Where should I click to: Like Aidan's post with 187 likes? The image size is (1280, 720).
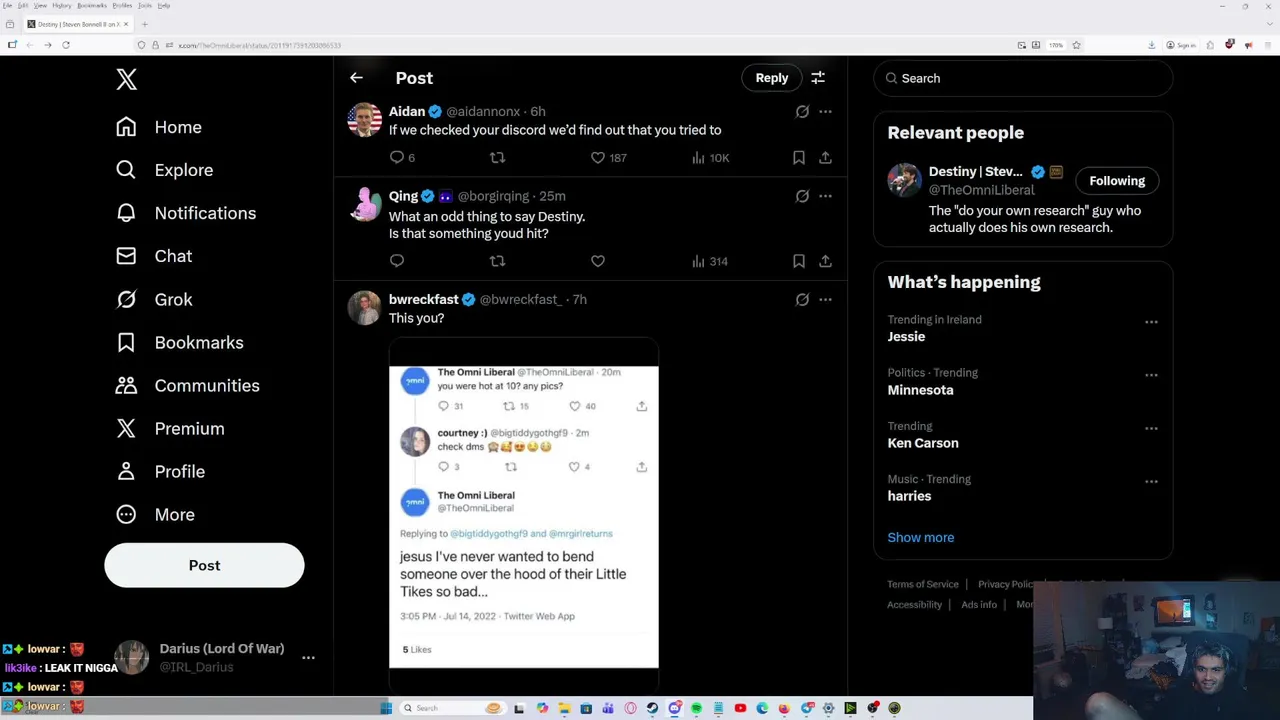pyautogui.click(x=608, y=157)
